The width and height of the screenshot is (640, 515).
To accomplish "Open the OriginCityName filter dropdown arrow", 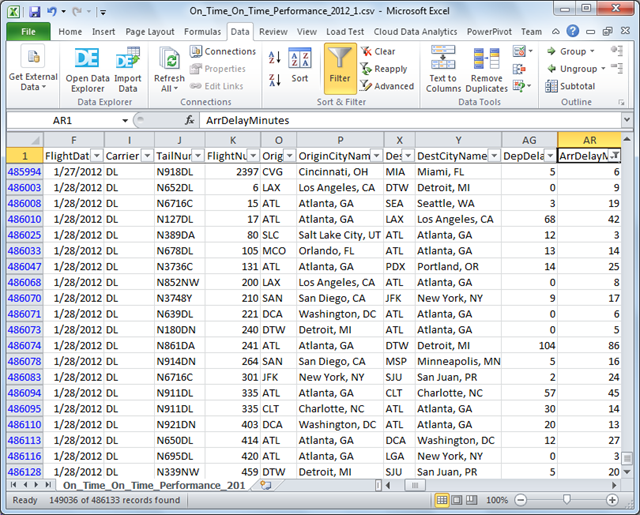I will click(x=376, y=156).
